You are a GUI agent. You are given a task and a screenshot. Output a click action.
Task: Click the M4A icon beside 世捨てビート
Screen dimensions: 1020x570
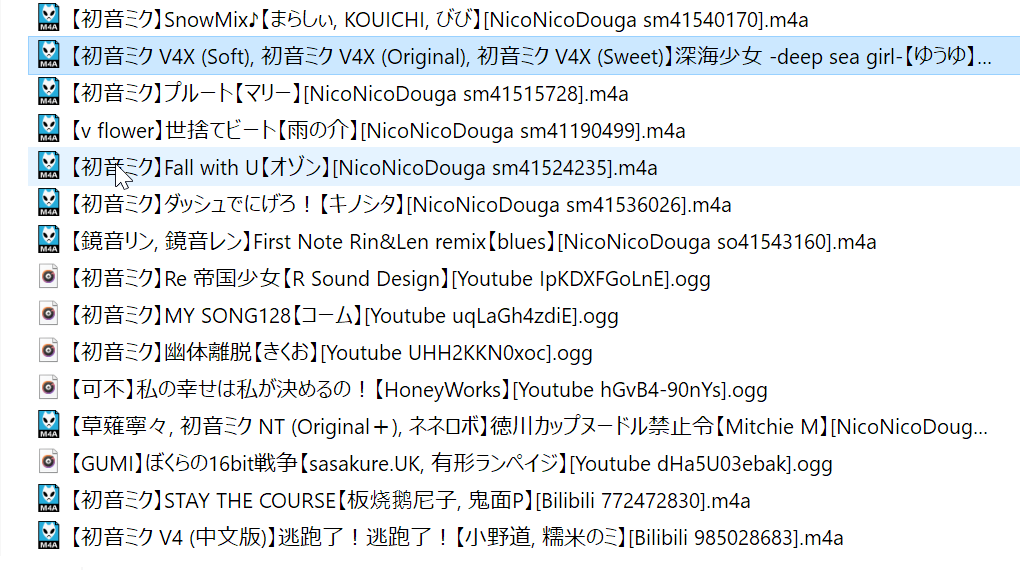pyautogui.click(x=49, y=129)
